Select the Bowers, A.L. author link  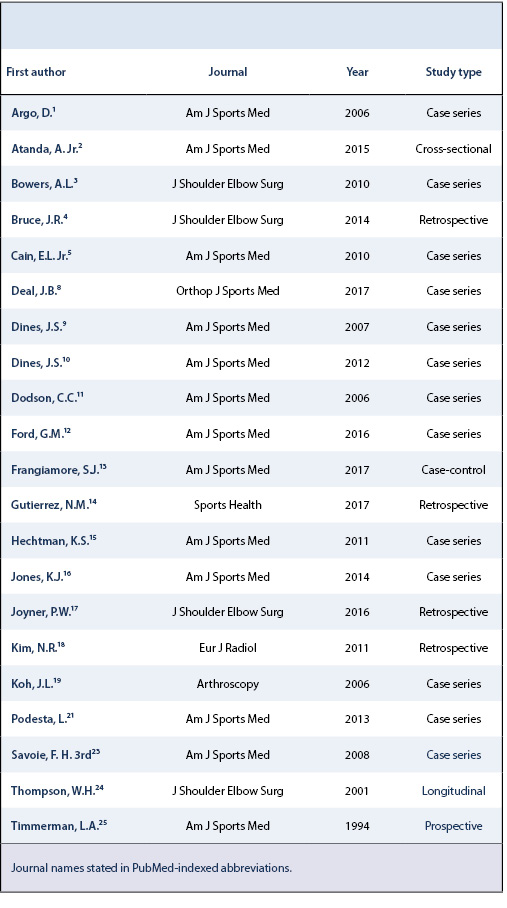click(44, 184)
